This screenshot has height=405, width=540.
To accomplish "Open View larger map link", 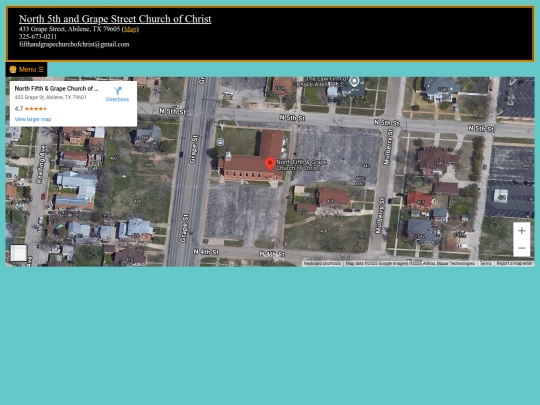I will coord(33,119).
